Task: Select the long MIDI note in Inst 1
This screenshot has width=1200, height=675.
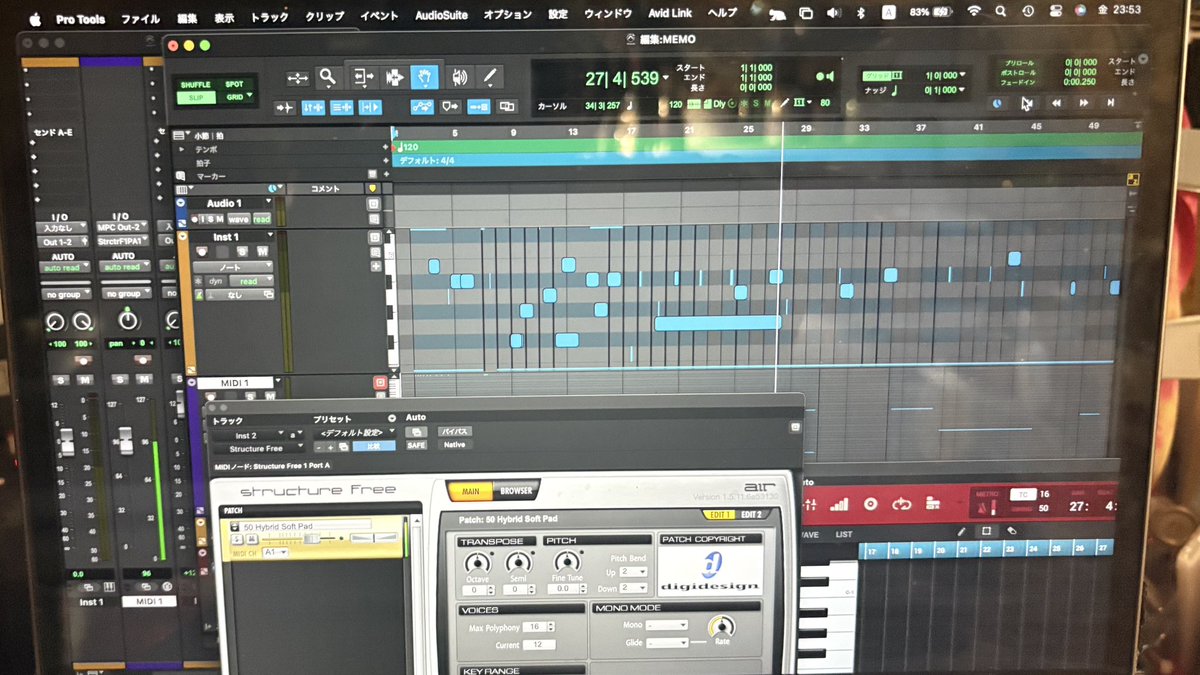Action: [x=717, y=322]
